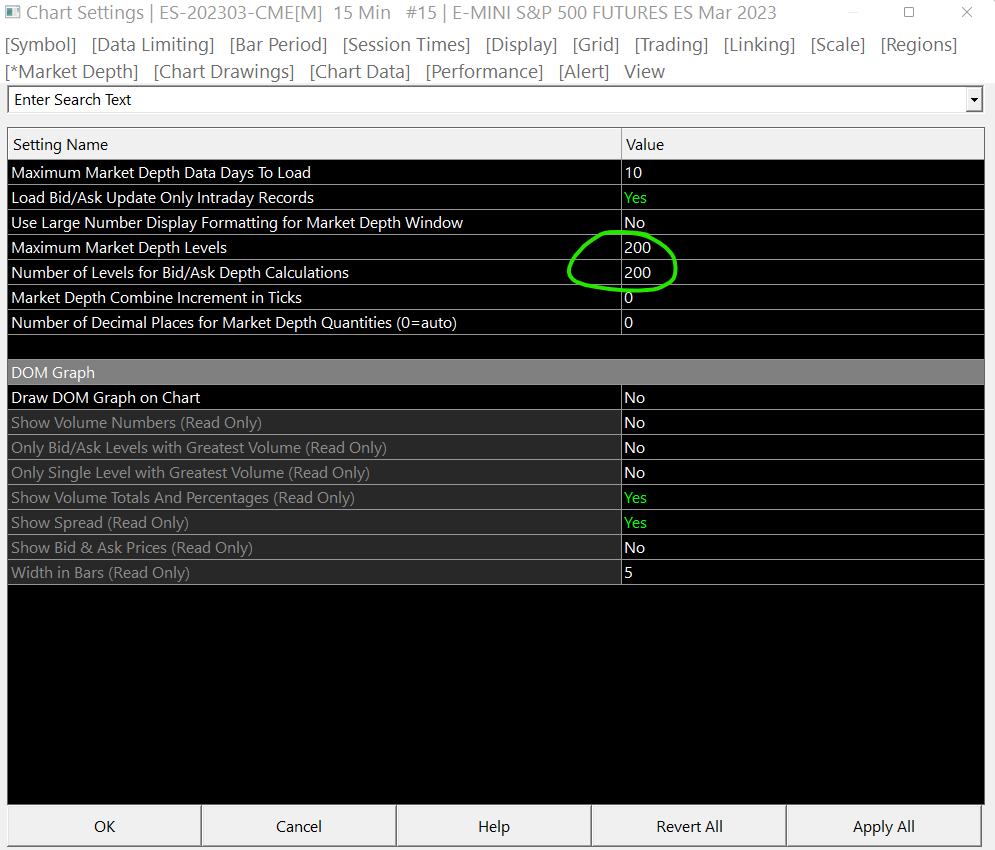Edit Maximum Market Depth Data Days value 10
This screenshot has height=850, width=995.
(803, 173)
